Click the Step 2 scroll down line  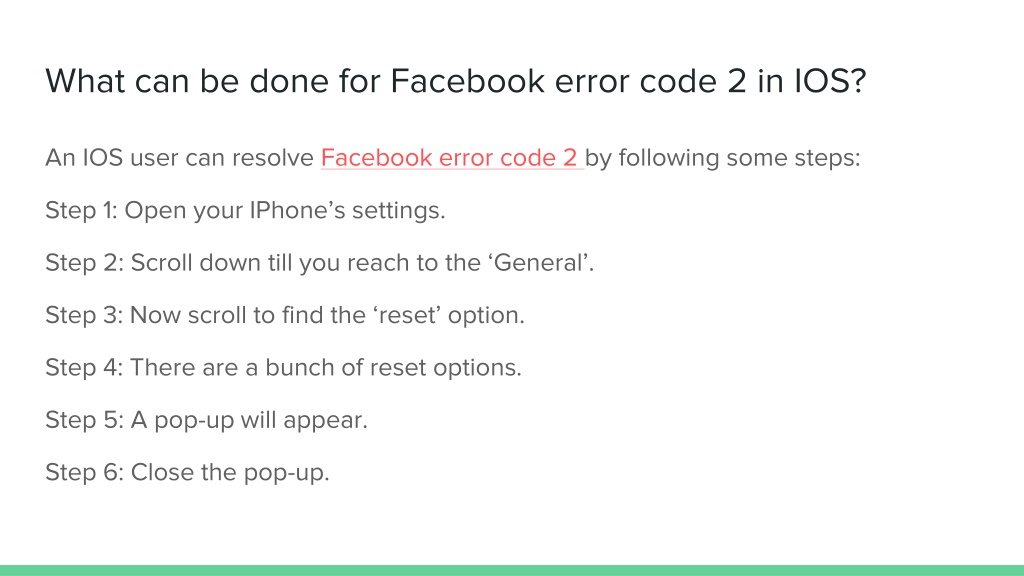319,263
